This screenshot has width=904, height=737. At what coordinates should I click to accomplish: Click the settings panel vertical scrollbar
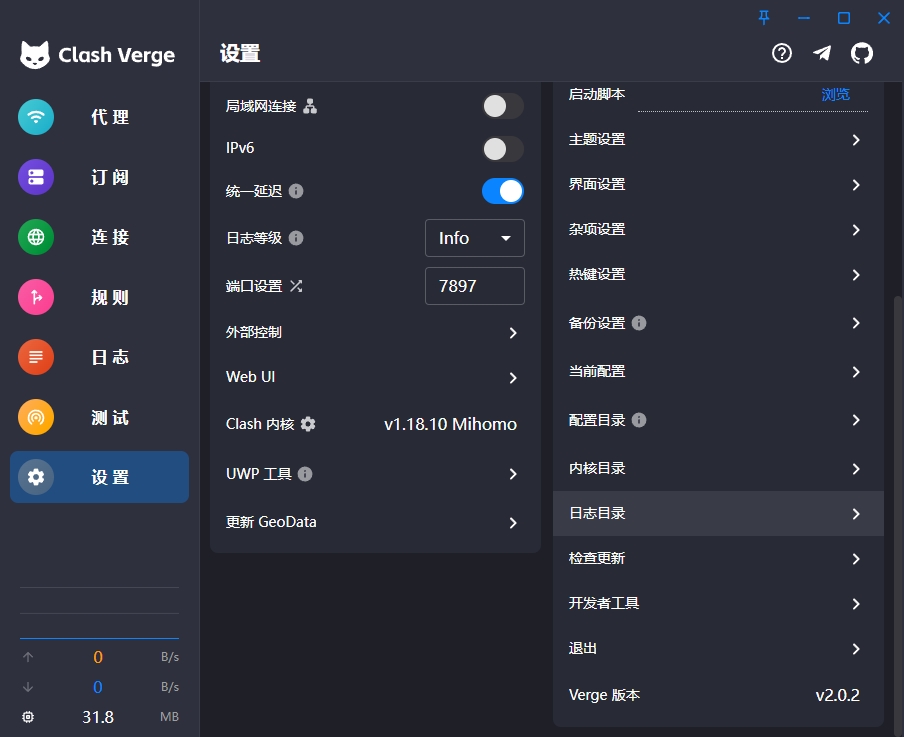pyautogui.click(x=897, y=500)
